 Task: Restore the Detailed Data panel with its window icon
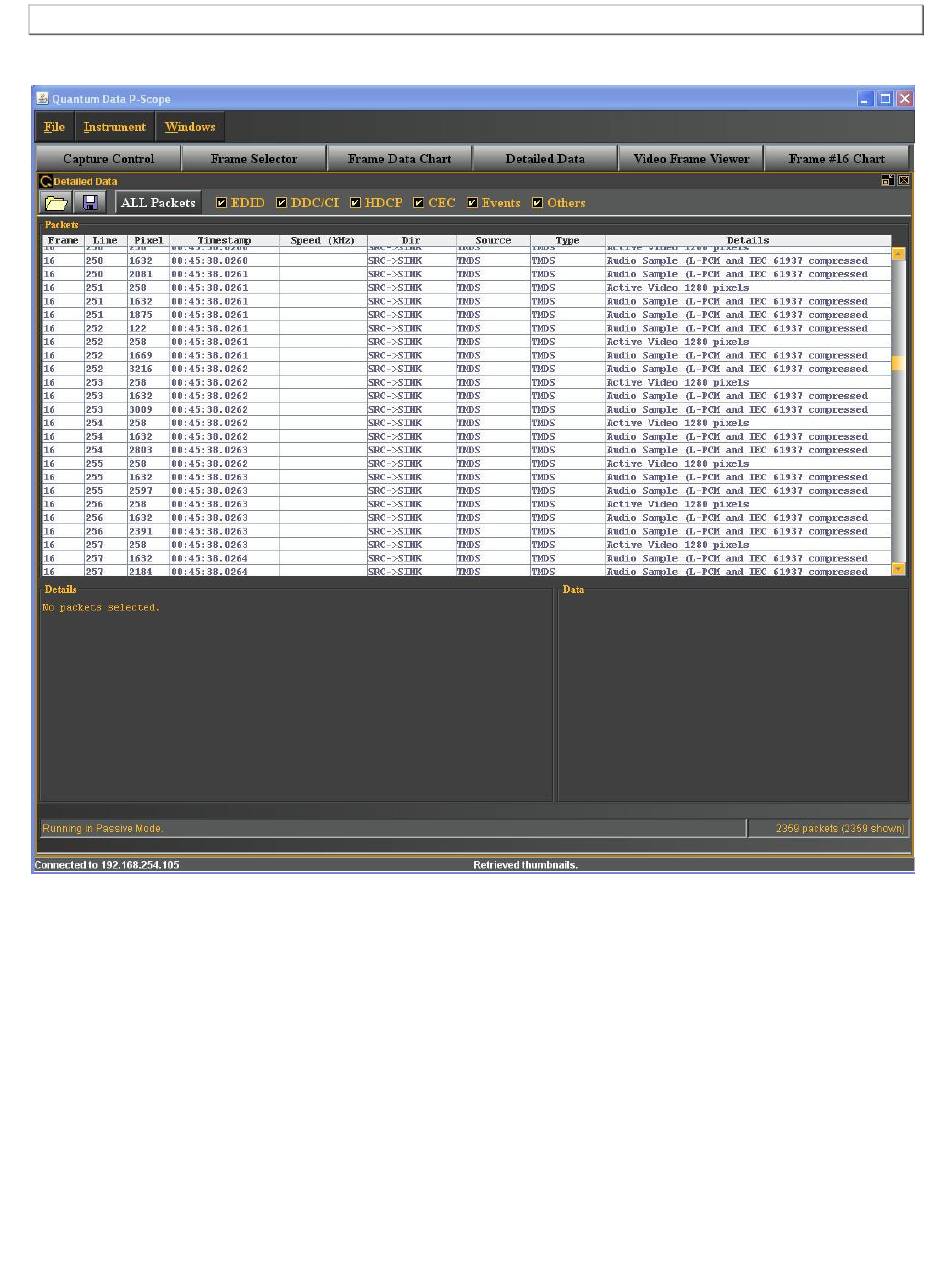[x=887, y=180]
